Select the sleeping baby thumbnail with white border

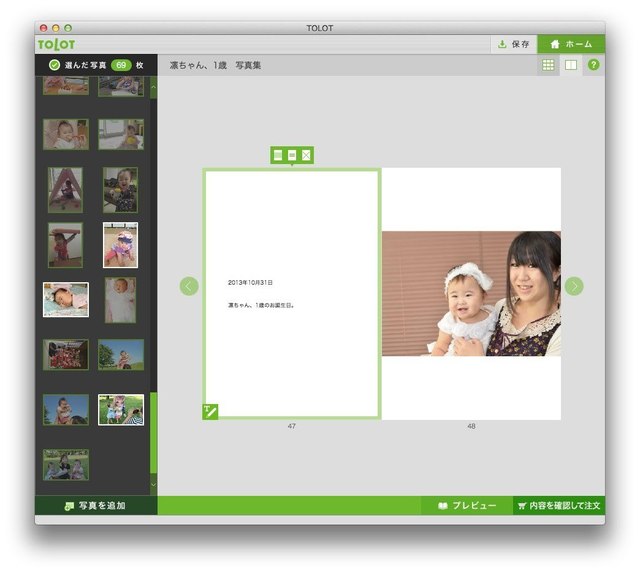[x=65, y=299]
